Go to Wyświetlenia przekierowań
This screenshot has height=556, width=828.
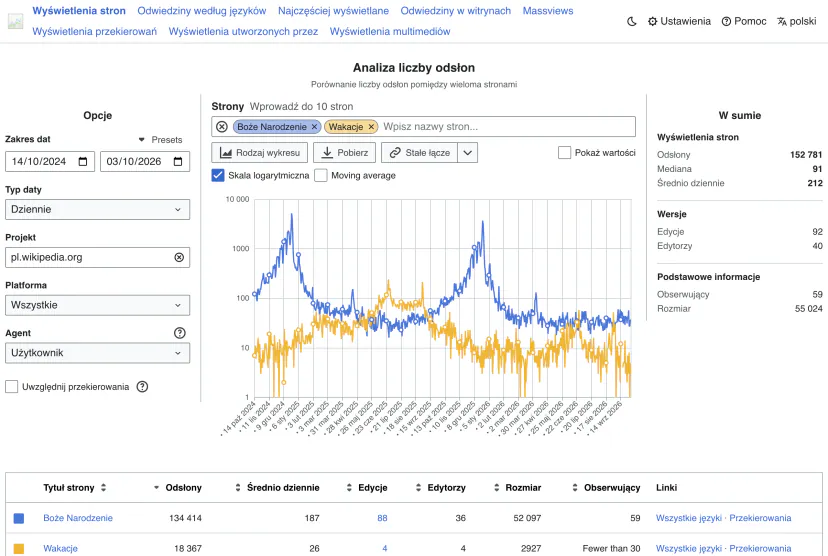click(x=95, y=31)
